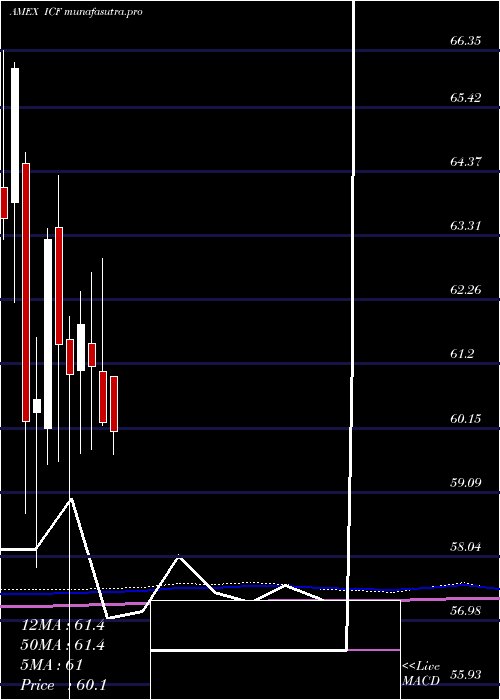
Task: Select the 55.93 price axis label
Action: (x=466, y=675)
